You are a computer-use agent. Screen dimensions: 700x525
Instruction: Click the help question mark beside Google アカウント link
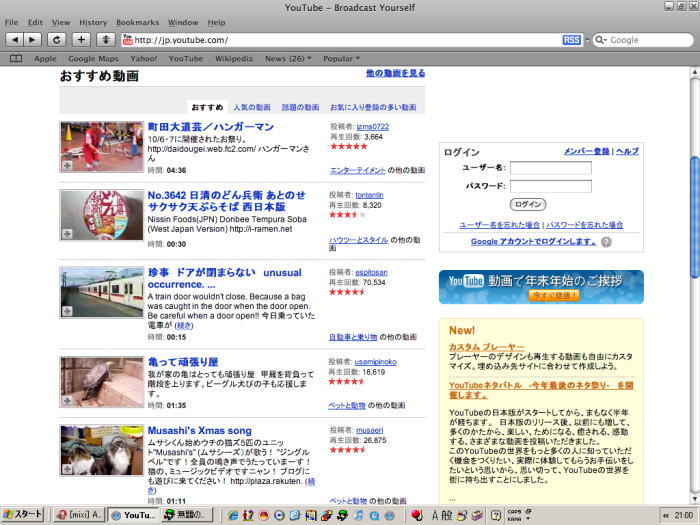tap(606, 242)
